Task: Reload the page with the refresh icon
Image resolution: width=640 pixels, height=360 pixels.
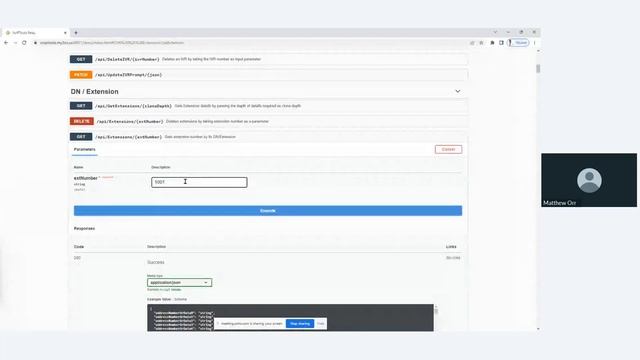Action: 24,43
